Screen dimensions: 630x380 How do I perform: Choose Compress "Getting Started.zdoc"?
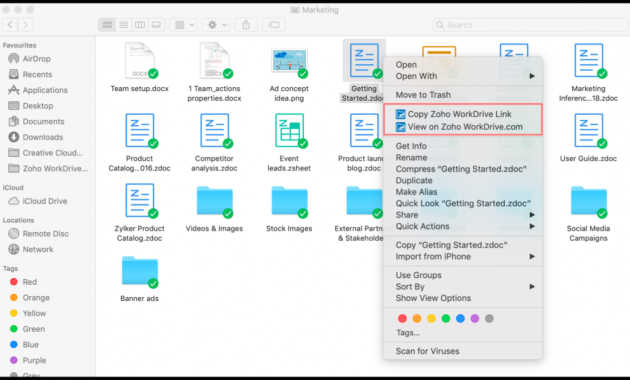pos(463,169)
